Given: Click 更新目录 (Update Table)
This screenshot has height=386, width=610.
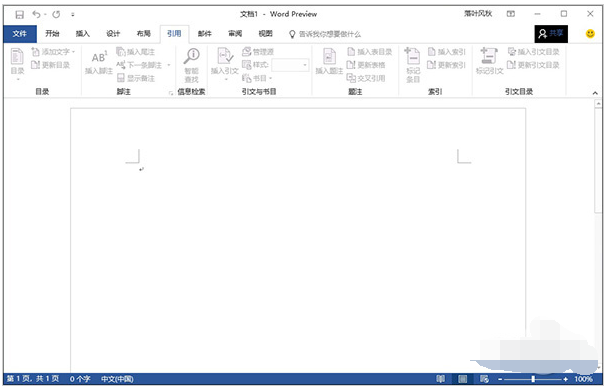Looking at the screenshot, I should click(51, 65).
